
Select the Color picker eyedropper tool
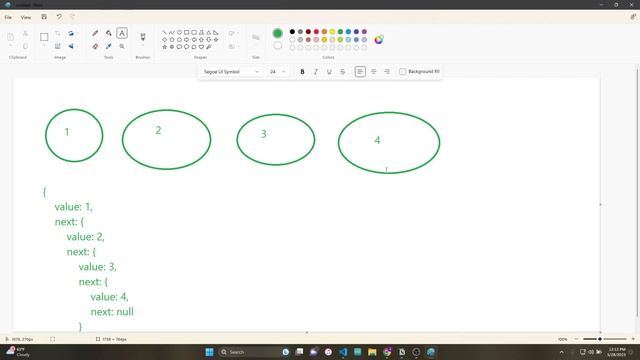(109, 47)
